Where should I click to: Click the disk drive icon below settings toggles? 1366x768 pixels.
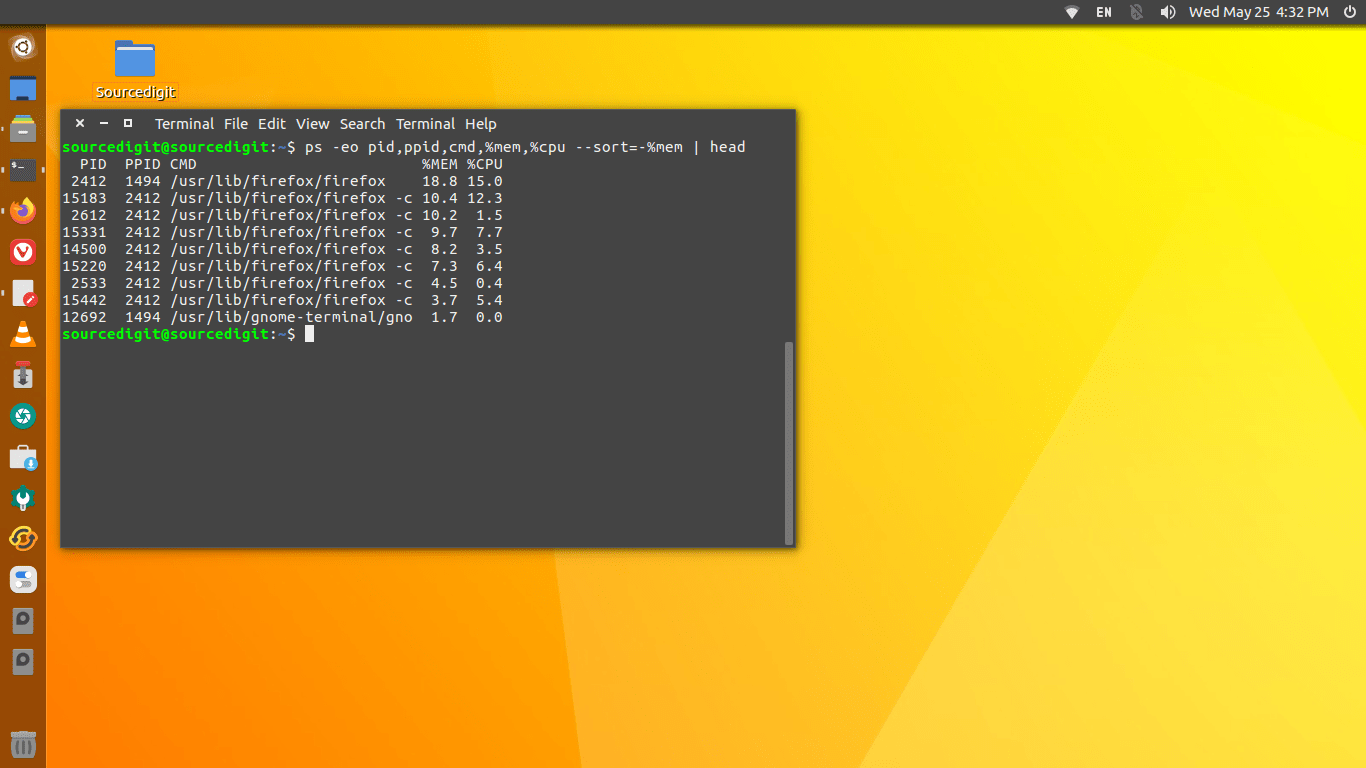[23, 621]
